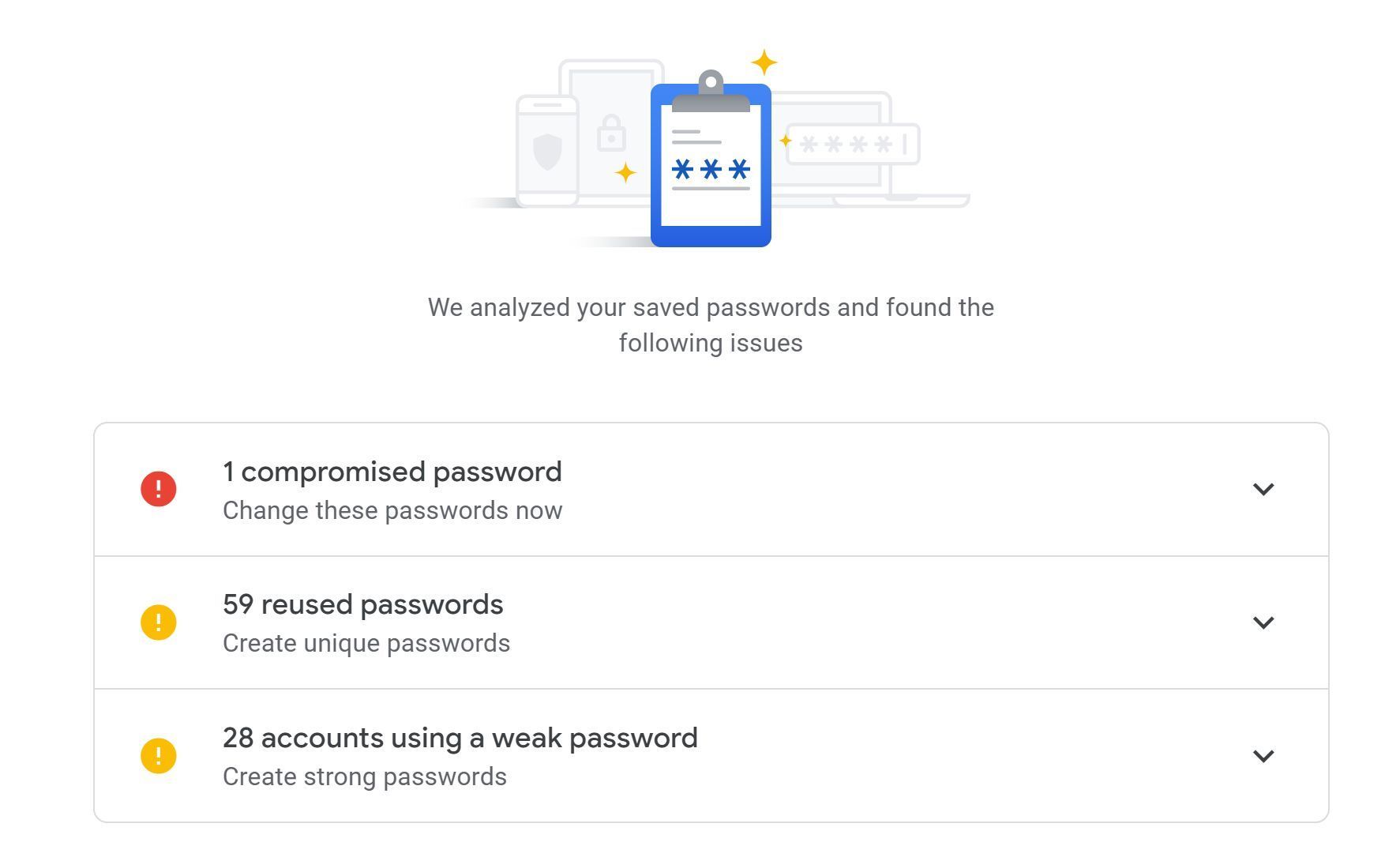
Task: Click the blue asterisks on the clipboard
Action: 710,170
